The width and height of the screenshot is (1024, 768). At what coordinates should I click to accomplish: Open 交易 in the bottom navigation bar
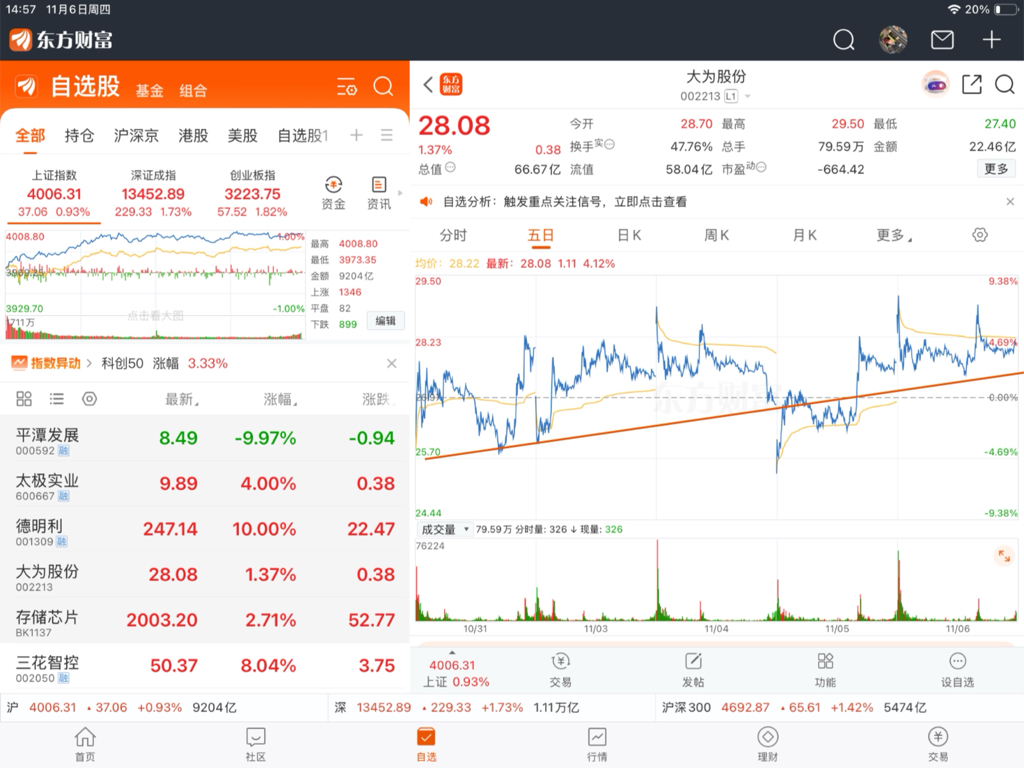938,744
